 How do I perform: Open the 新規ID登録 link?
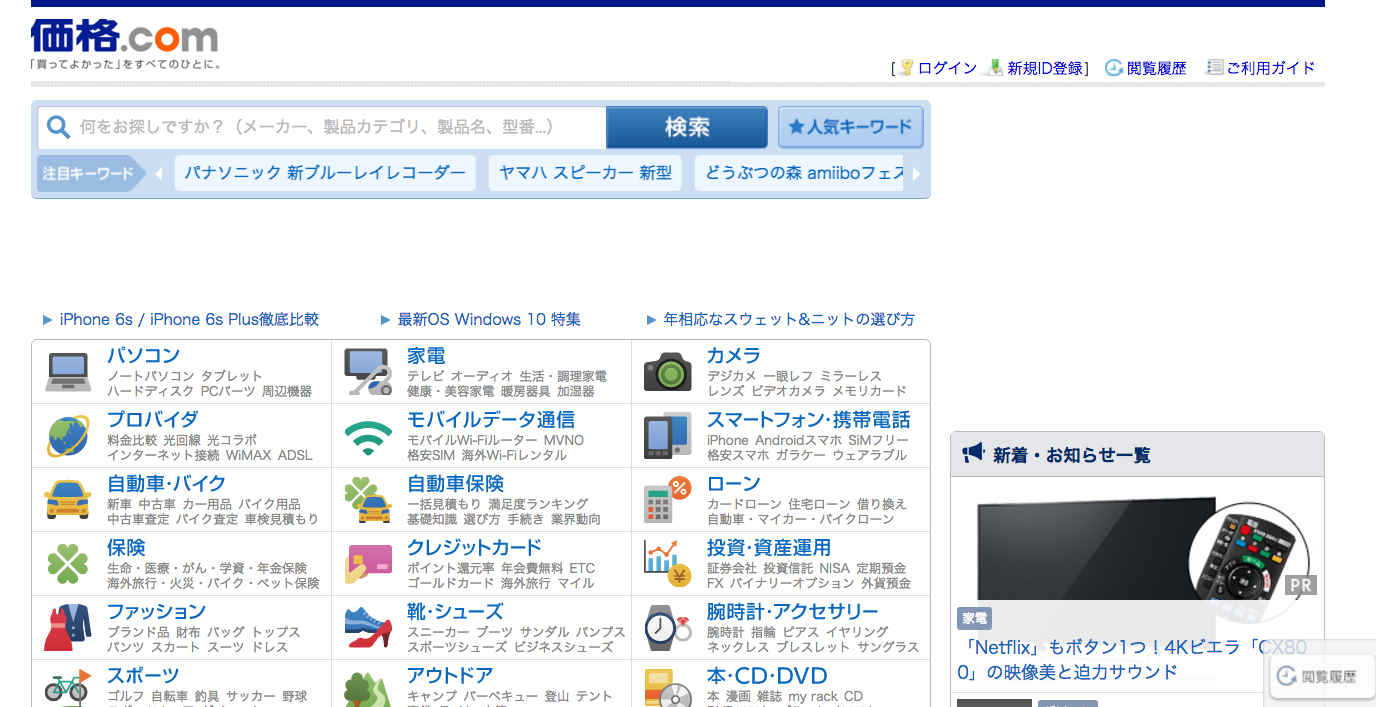click(1046, 68)
